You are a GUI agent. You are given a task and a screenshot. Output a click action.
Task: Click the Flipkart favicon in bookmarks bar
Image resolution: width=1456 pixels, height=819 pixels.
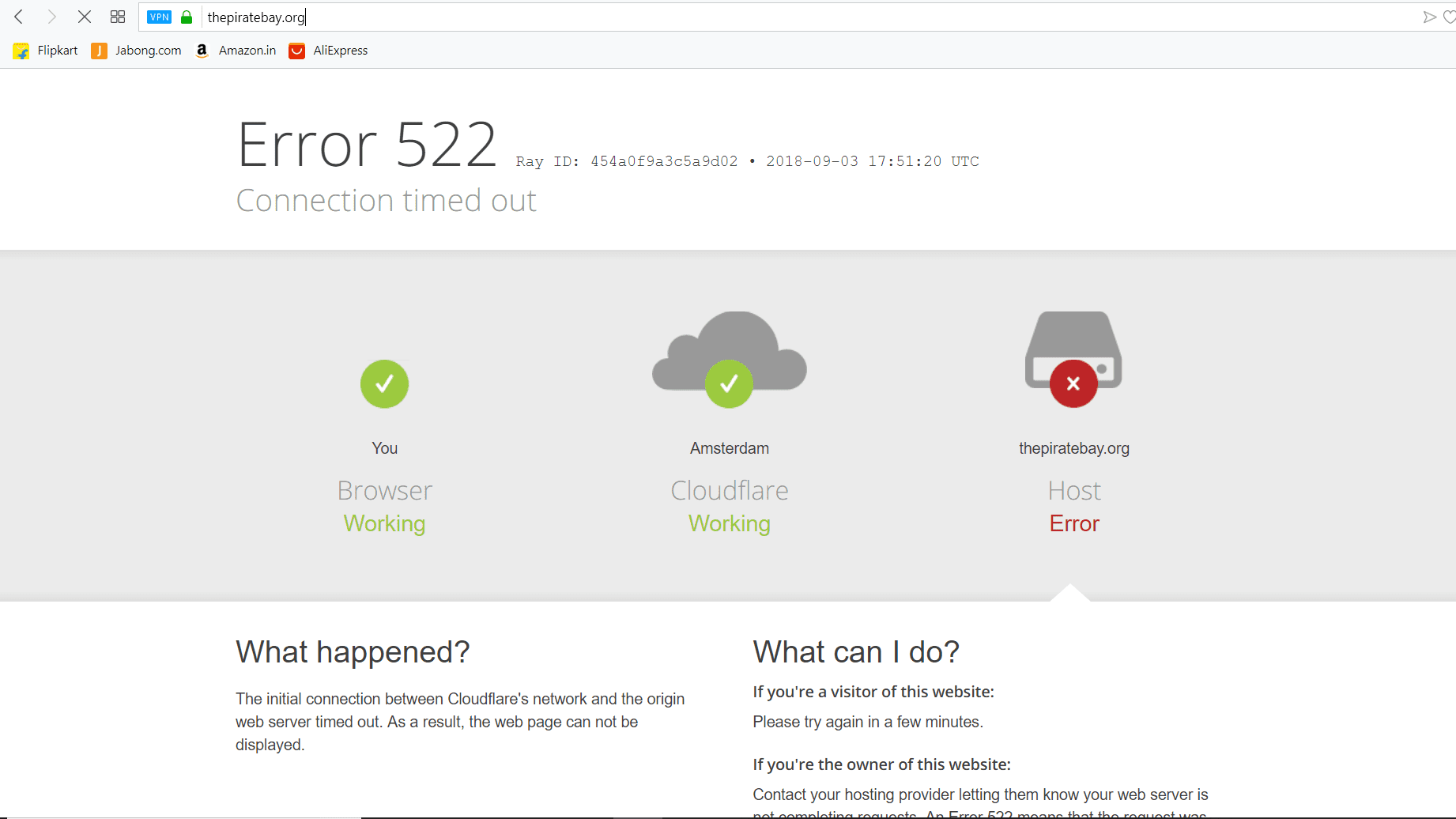[21, 51]
